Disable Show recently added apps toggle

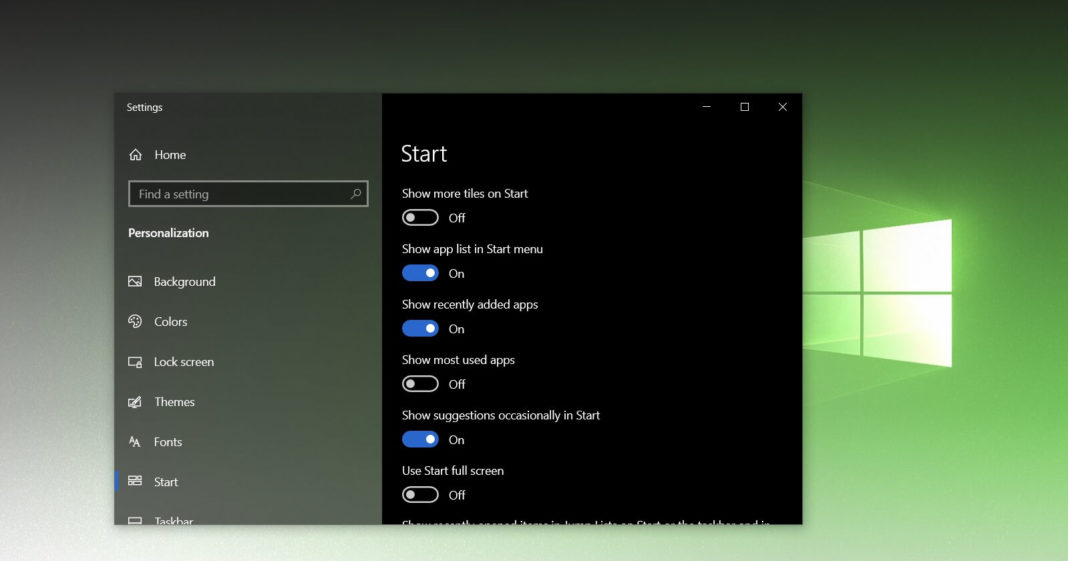tap(420, 329)
